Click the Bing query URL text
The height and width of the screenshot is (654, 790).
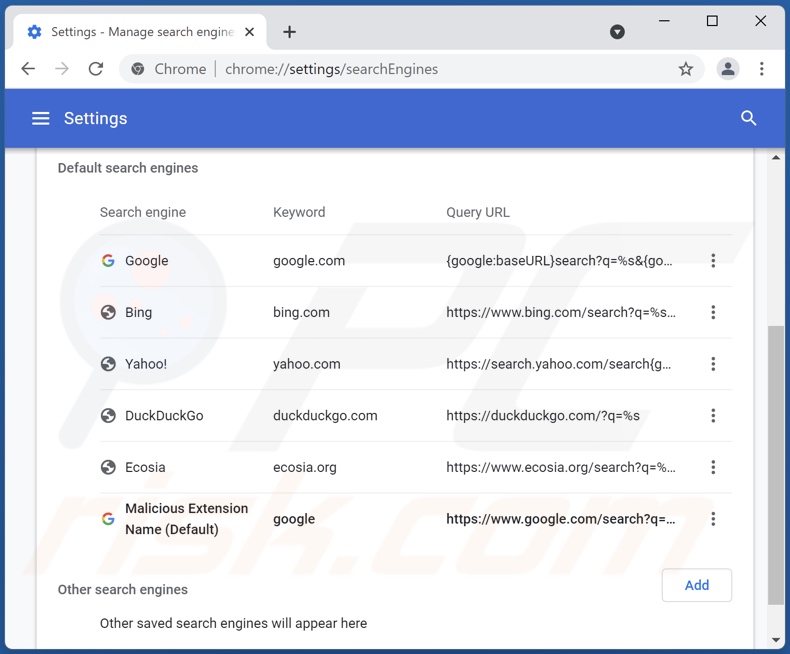pyautogui.click(x=561, y=312)
